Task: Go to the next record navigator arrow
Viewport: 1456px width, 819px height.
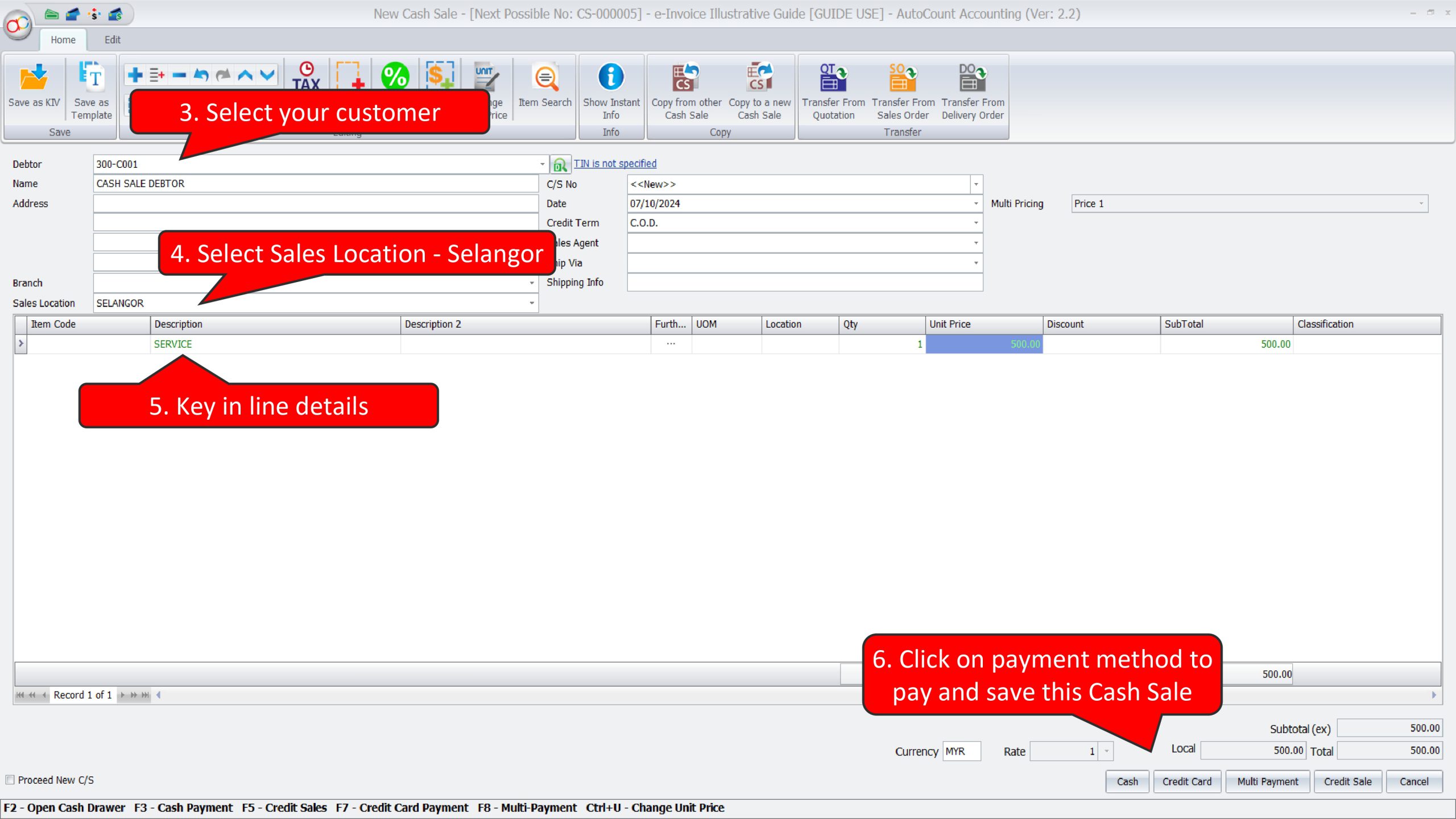Action: [x=122, y=695]
